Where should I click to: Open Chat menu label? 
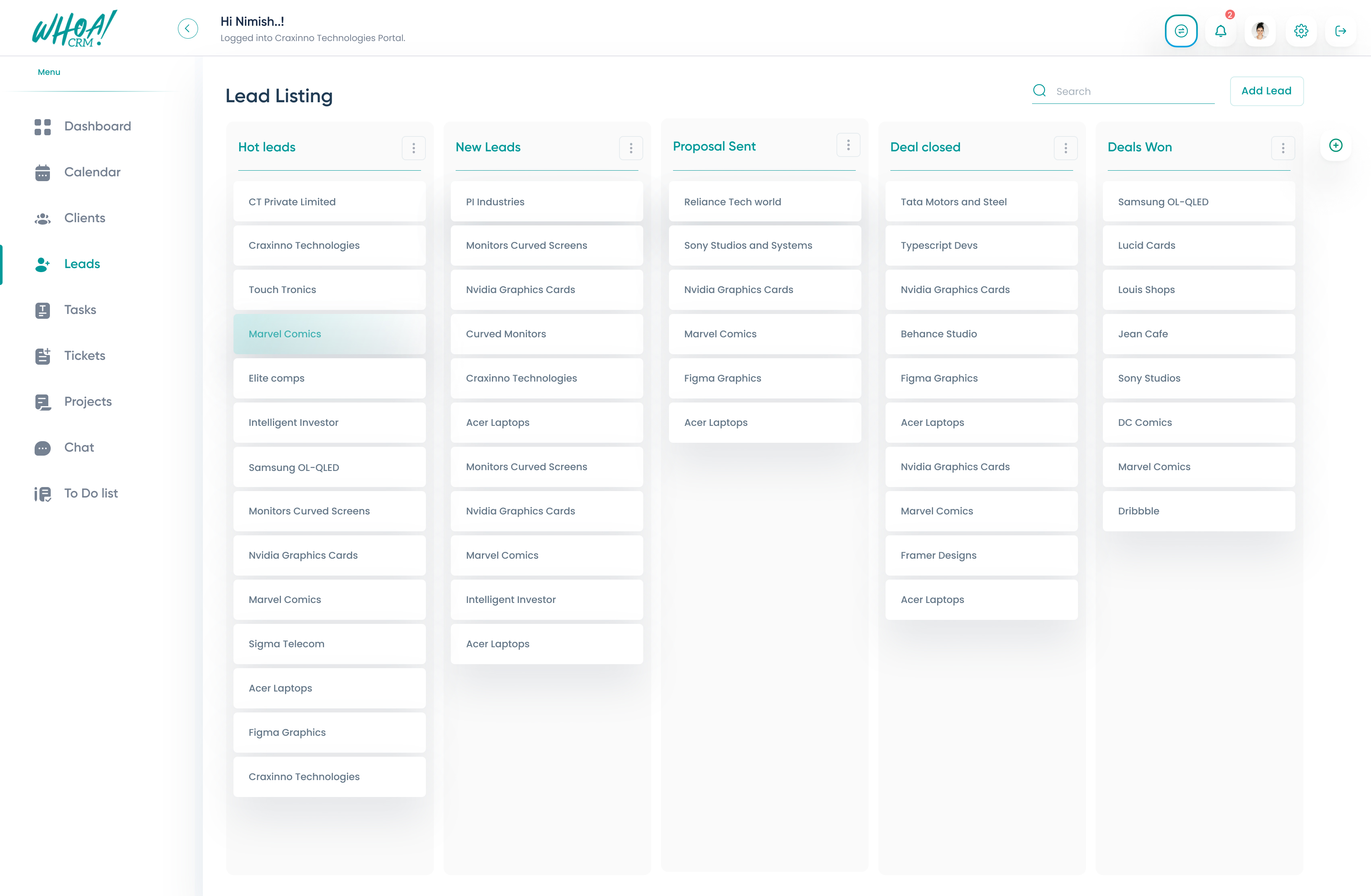79,448
